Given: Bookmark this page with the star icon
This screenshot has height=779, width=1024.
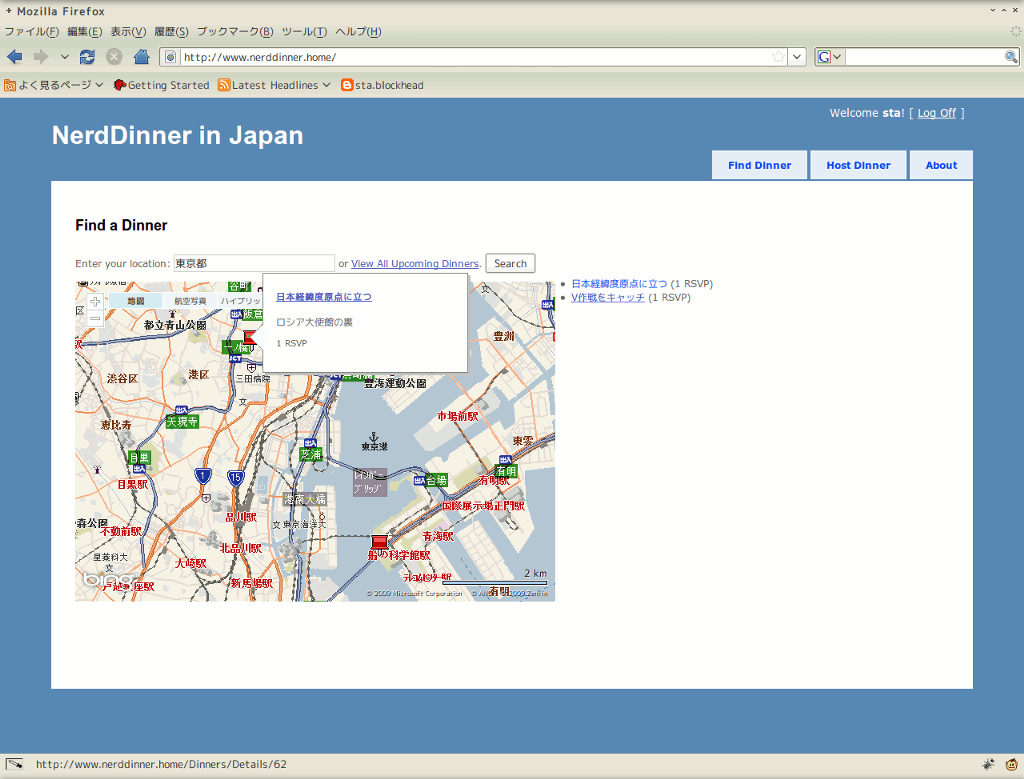Looking at the screenshot, I should 778,57.
